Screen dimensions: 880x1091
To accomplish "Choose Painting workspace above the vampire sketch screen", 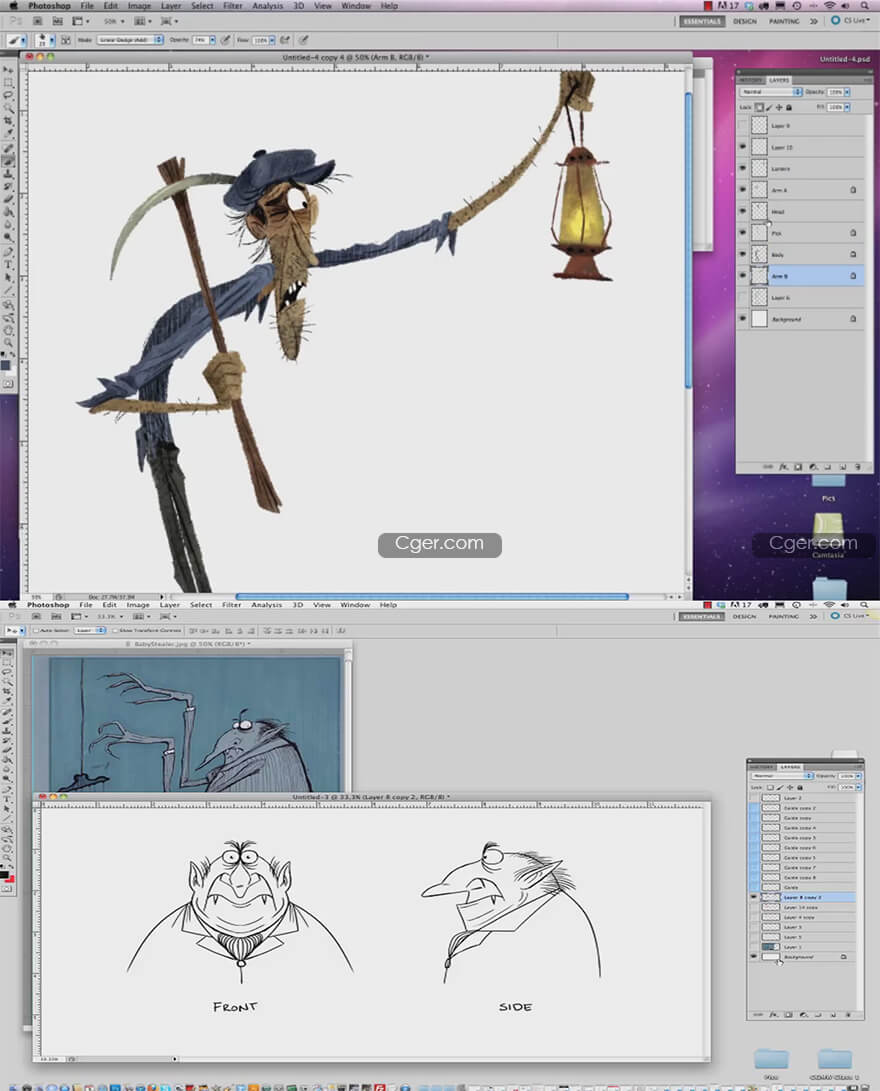I will (783, 616).
